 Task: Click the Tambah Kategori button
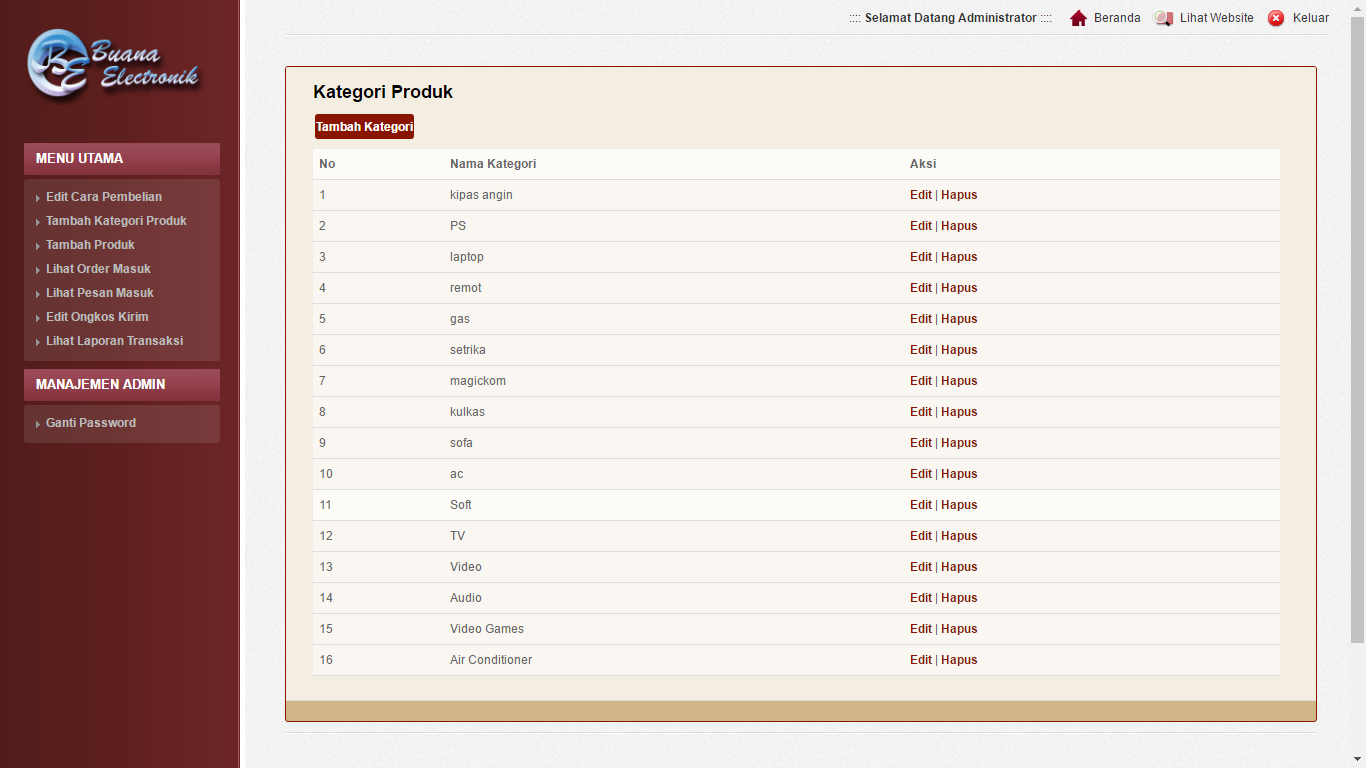click(x=364, y=127)
